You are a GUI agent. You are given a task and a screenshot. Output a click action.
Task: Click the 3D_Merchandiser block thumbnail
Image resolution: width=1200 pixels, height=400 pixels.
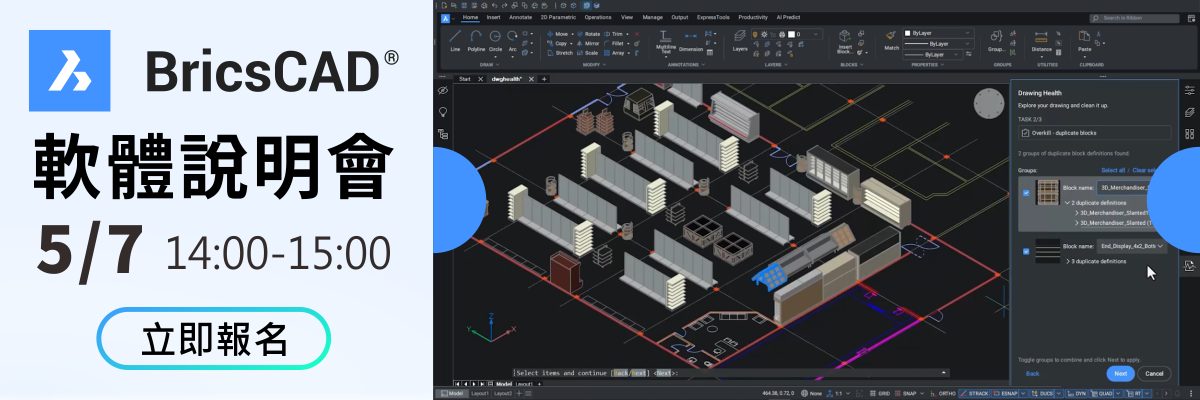pos(1047,193)
